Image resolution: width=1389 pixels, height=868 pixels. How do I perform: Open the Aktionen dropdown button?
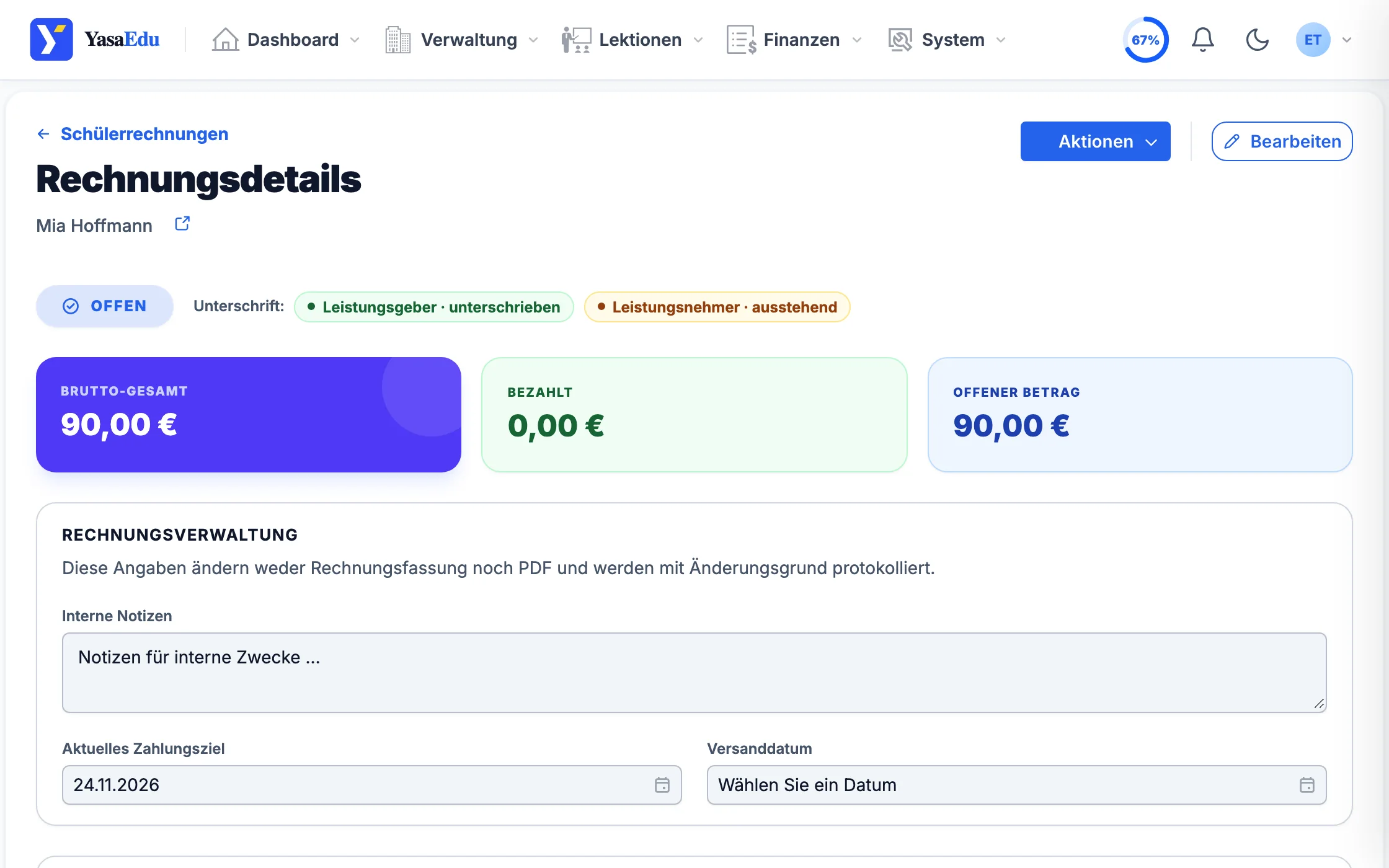tap(1095, 141)
